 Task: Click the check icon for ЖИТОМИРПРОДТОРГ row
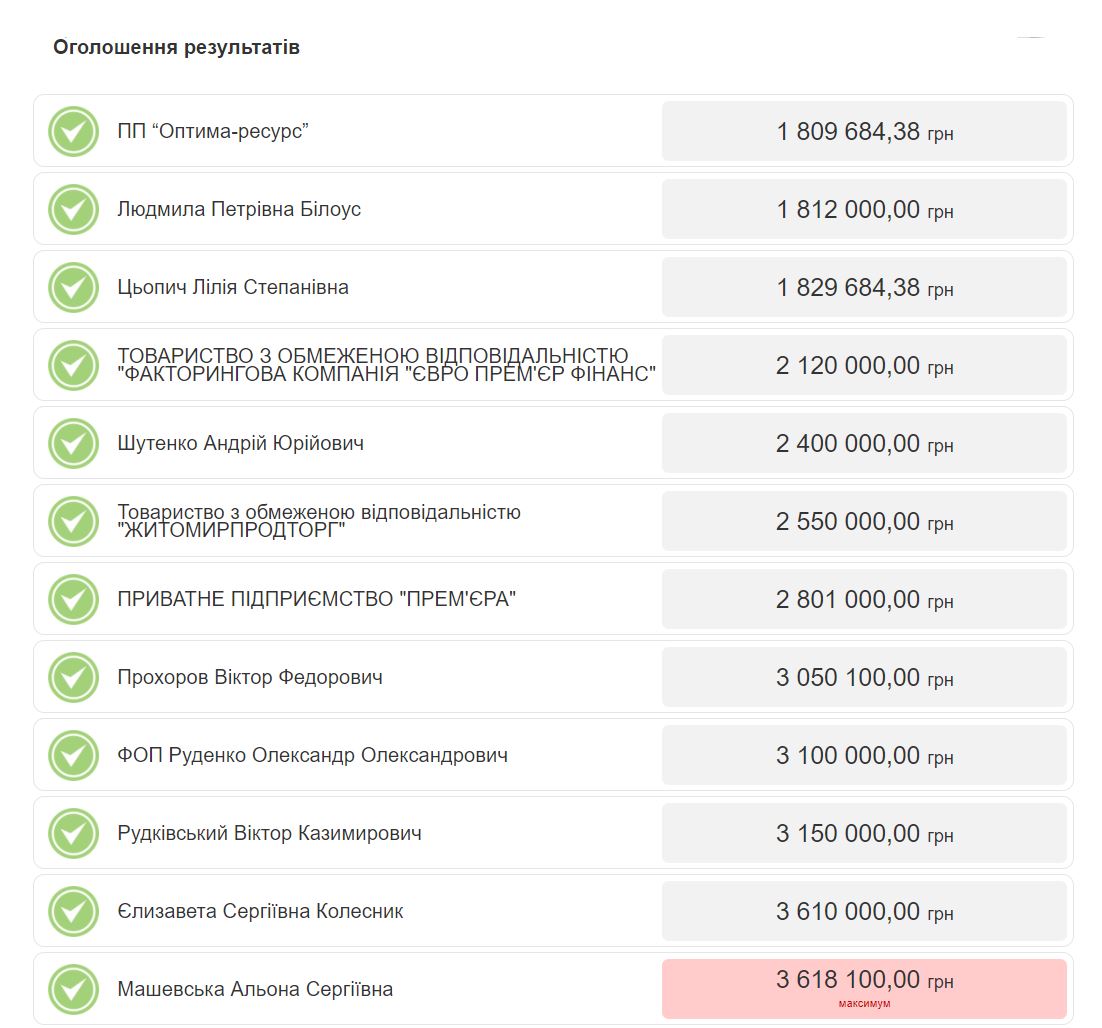pos(73,521)
